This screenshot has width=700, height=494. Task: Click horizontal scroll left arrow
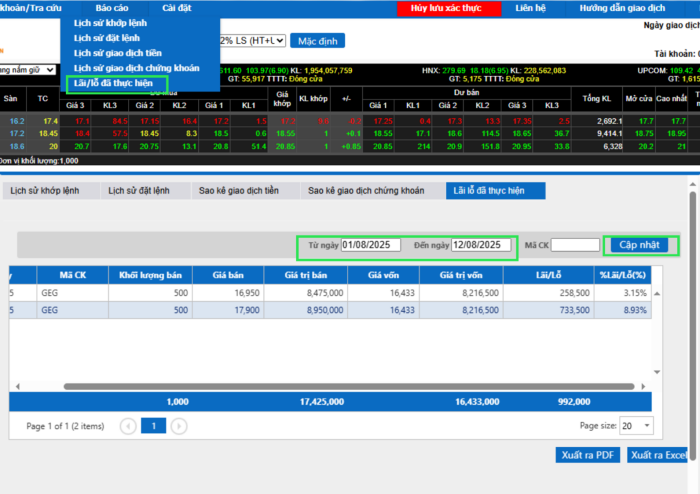click(17, 386)
